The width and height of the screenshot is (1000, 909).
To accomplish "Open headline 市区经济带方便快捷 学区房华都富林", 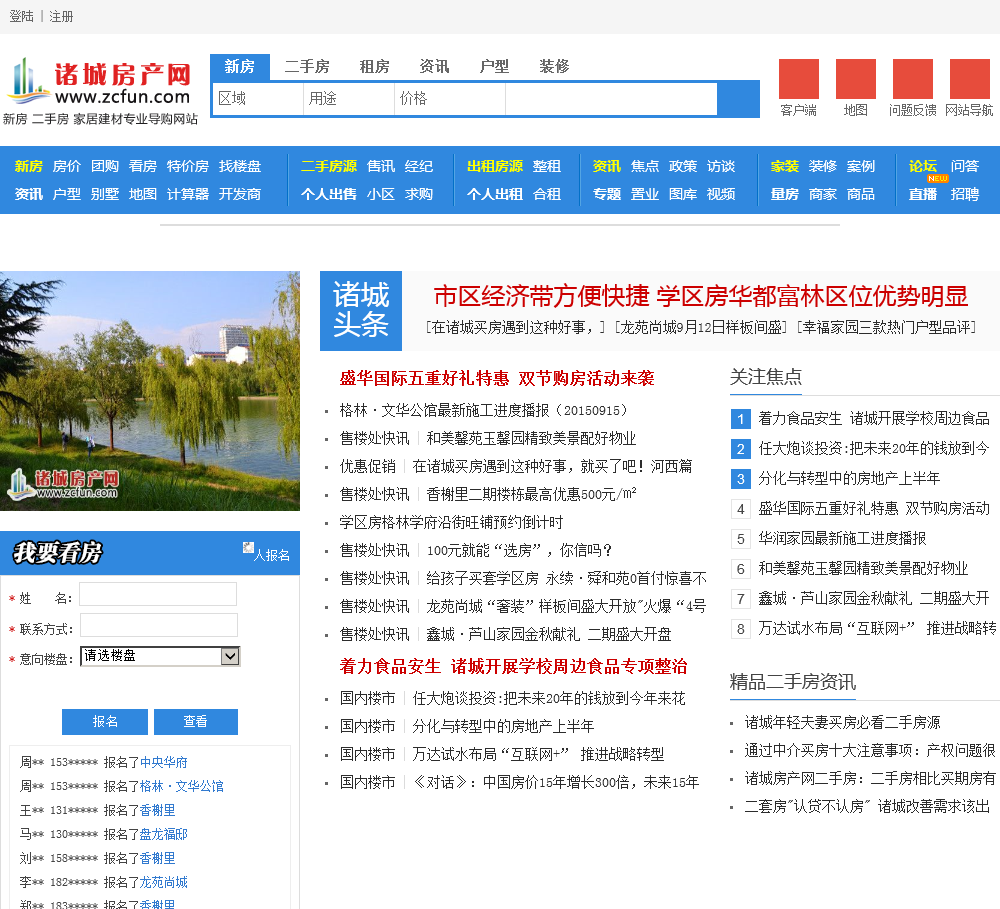I will tap(701, 297).
